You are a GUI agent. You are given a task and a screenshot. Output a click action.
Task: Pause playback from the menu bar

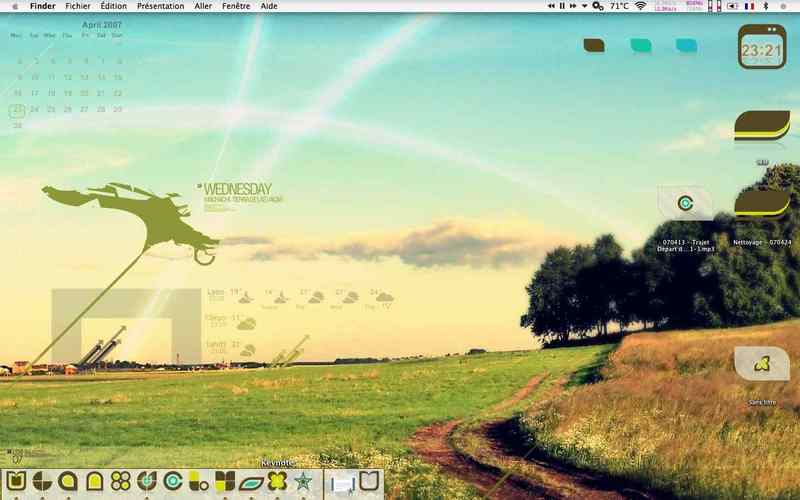[562, 6]
